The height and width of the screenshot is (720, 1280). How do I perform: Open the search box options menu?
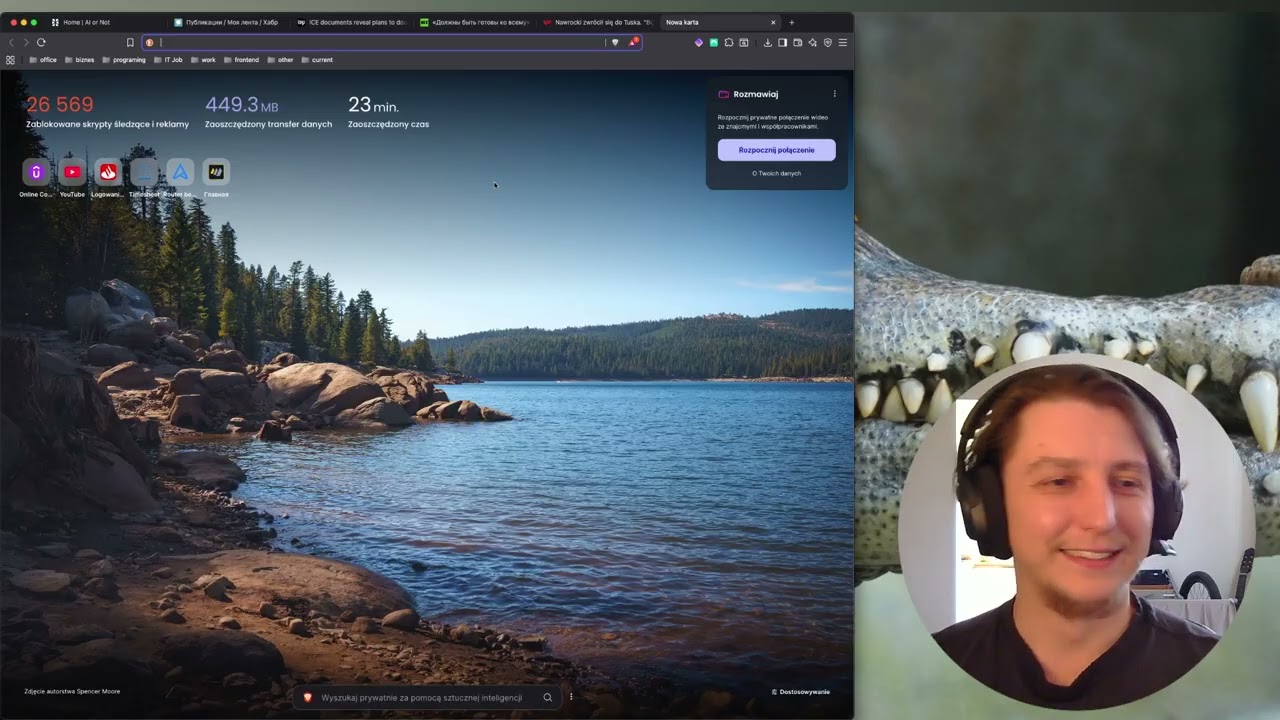click(x=571, y=697)
